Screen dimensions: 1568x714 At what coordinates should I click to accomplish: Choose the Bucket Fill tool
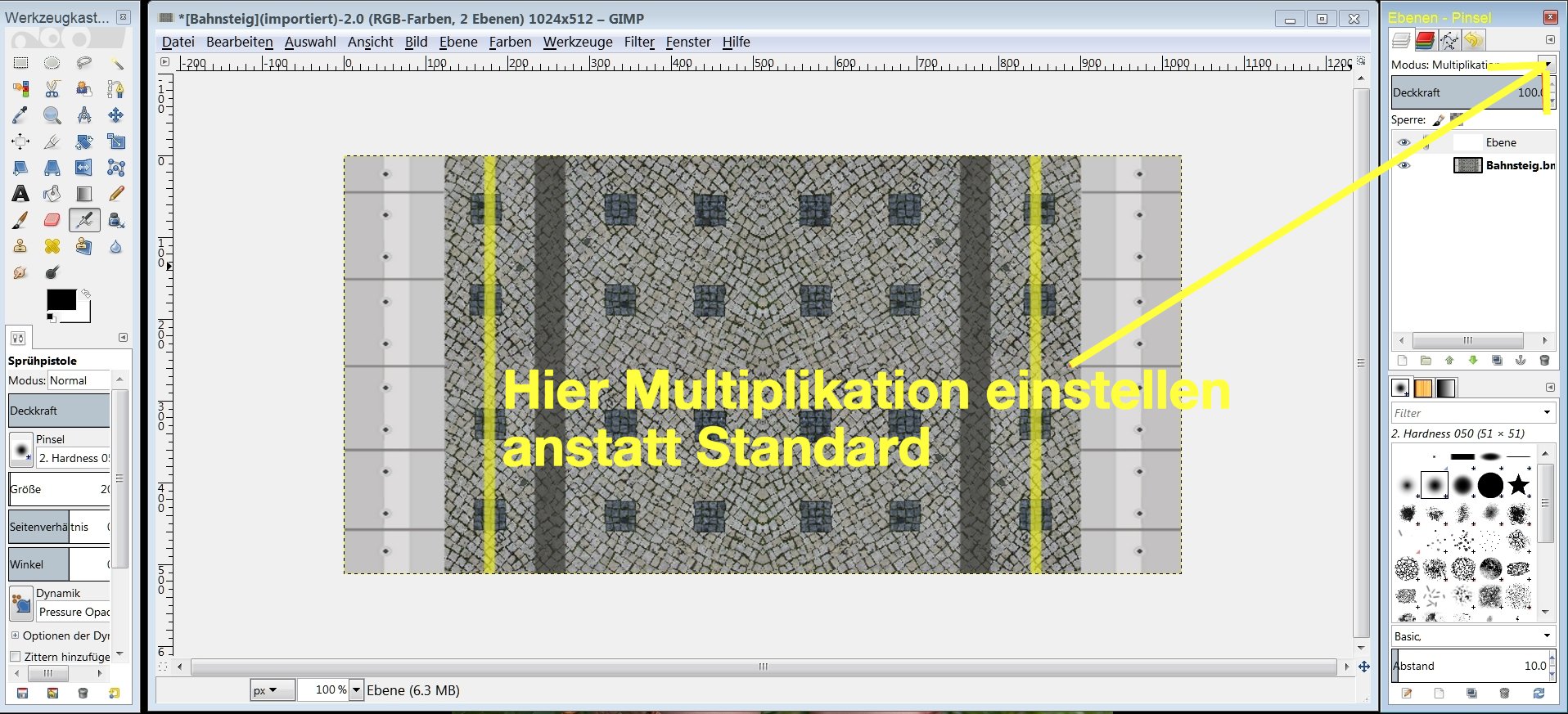coord(52,194)
